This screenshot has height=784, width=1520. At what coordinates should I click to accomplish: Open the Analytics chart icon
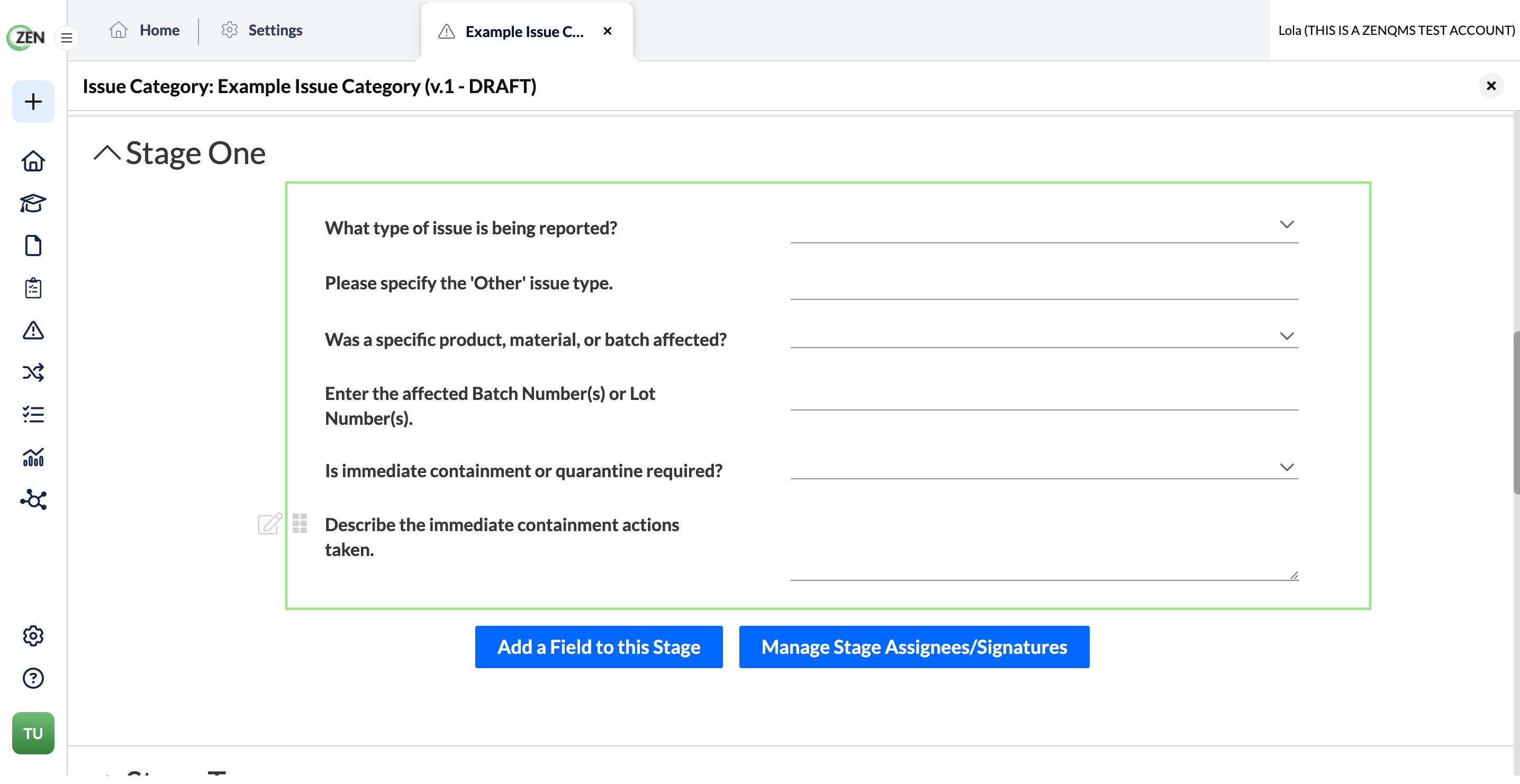(33, 457)
